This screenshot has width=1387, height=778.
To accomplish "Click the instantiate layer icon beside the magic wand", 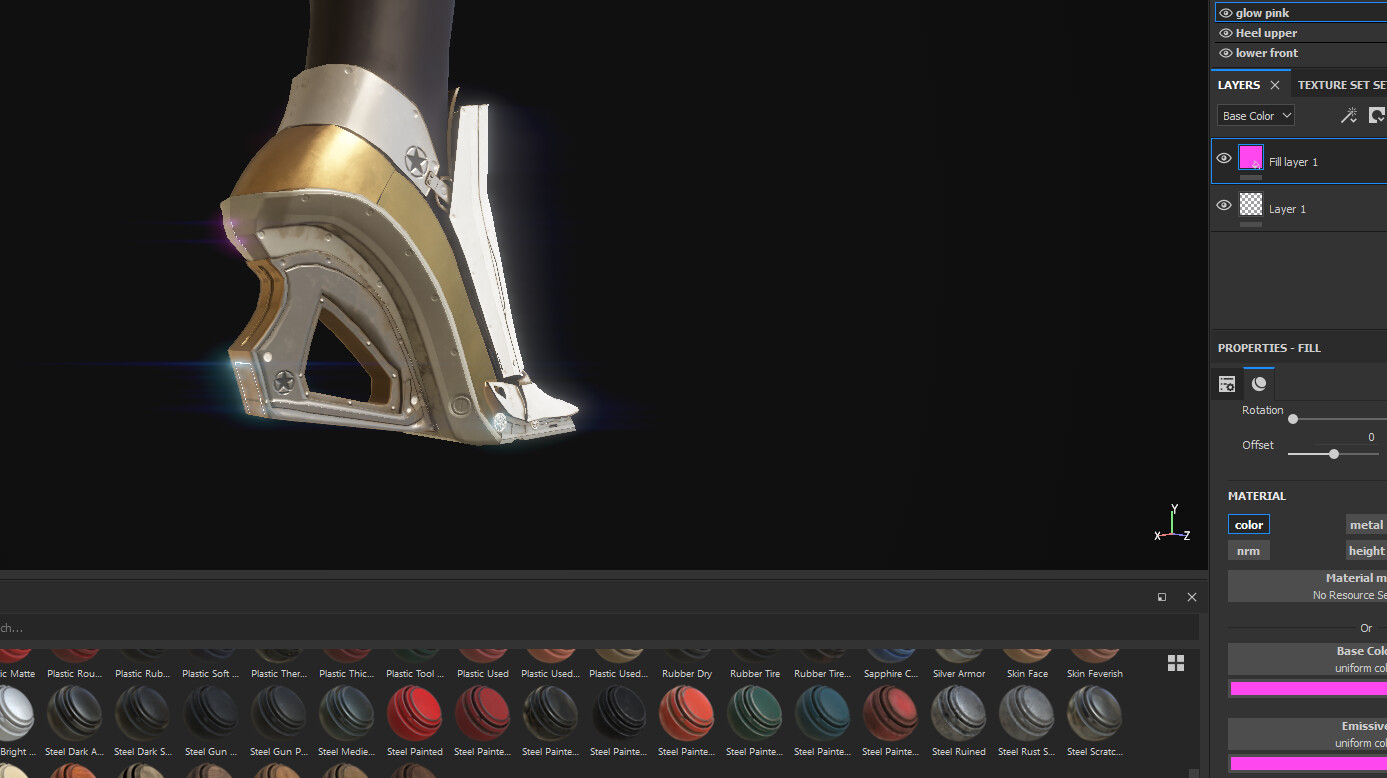I will pos(1377,115).
